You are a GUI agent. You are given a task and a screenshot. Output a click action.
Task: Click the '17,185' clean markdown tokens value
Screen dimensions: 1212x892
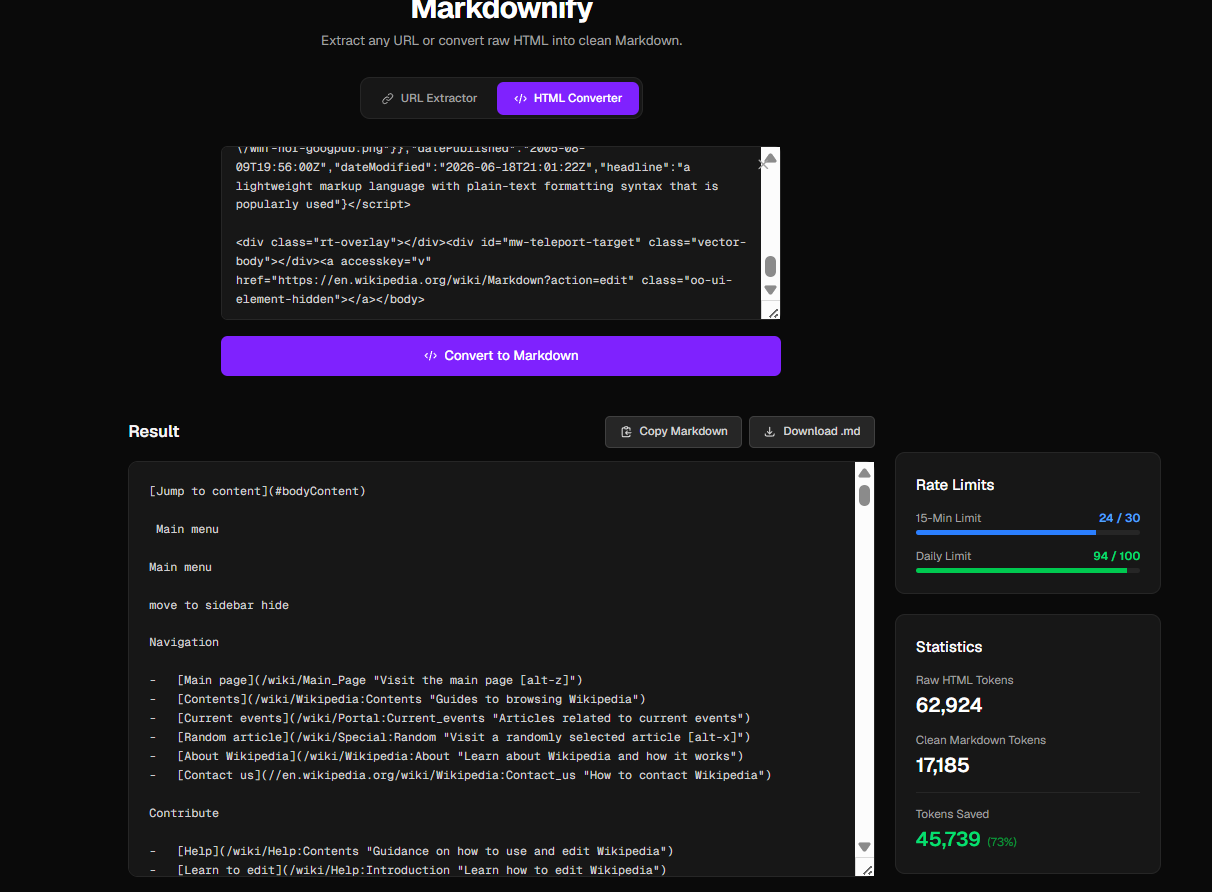point(943,765)
